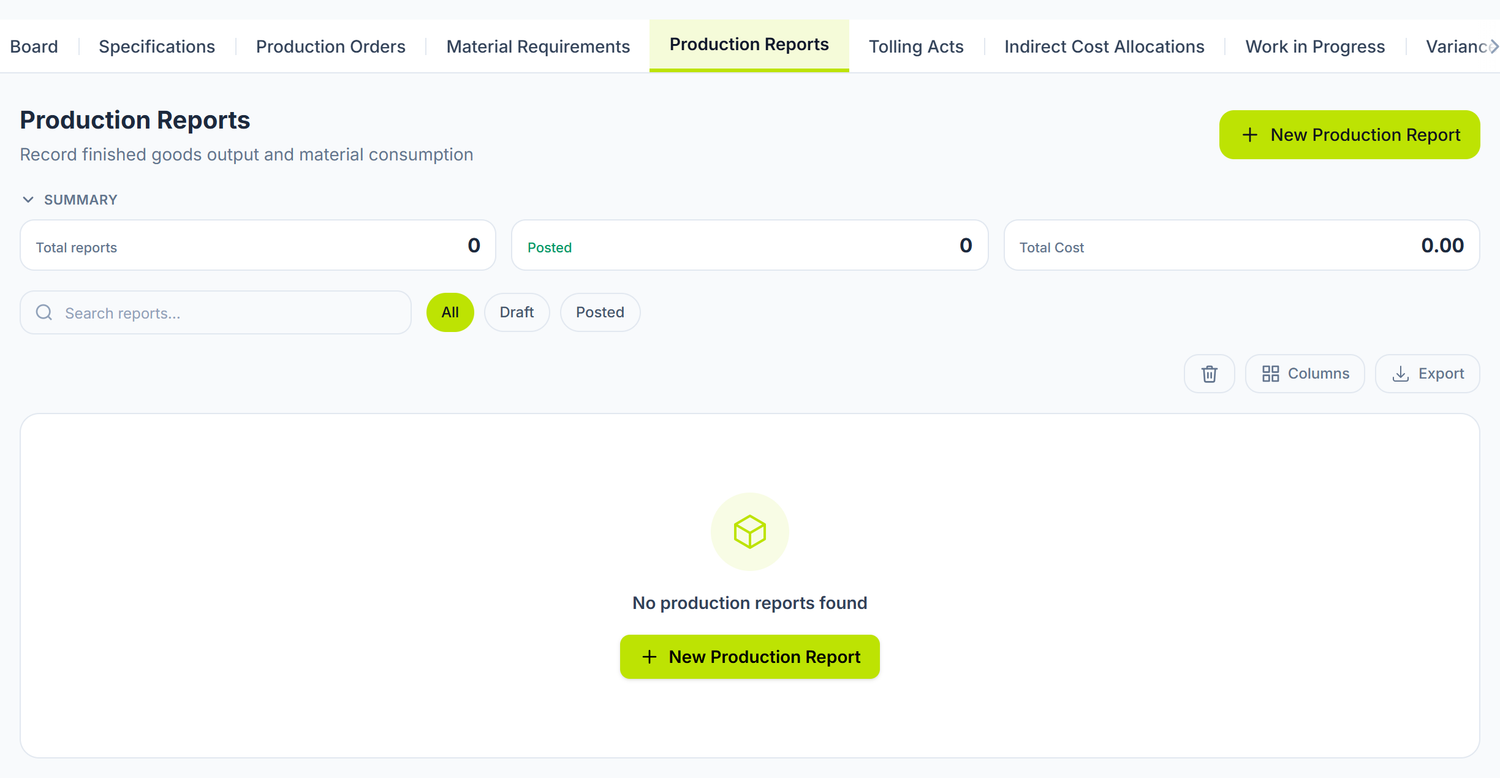1500x778 pixels.
Task: Click New Production Report in the empty list
Action: 750,657
